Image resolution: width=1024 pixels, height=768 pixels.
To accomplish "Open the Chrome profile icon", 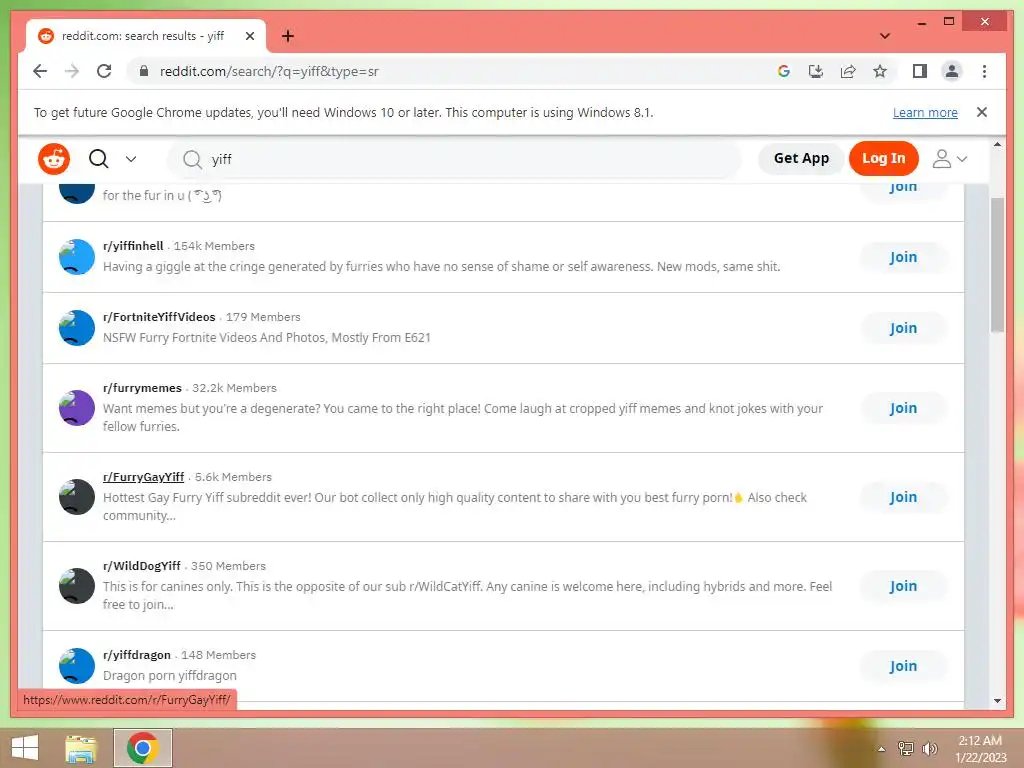I will (x=952, y=71).
